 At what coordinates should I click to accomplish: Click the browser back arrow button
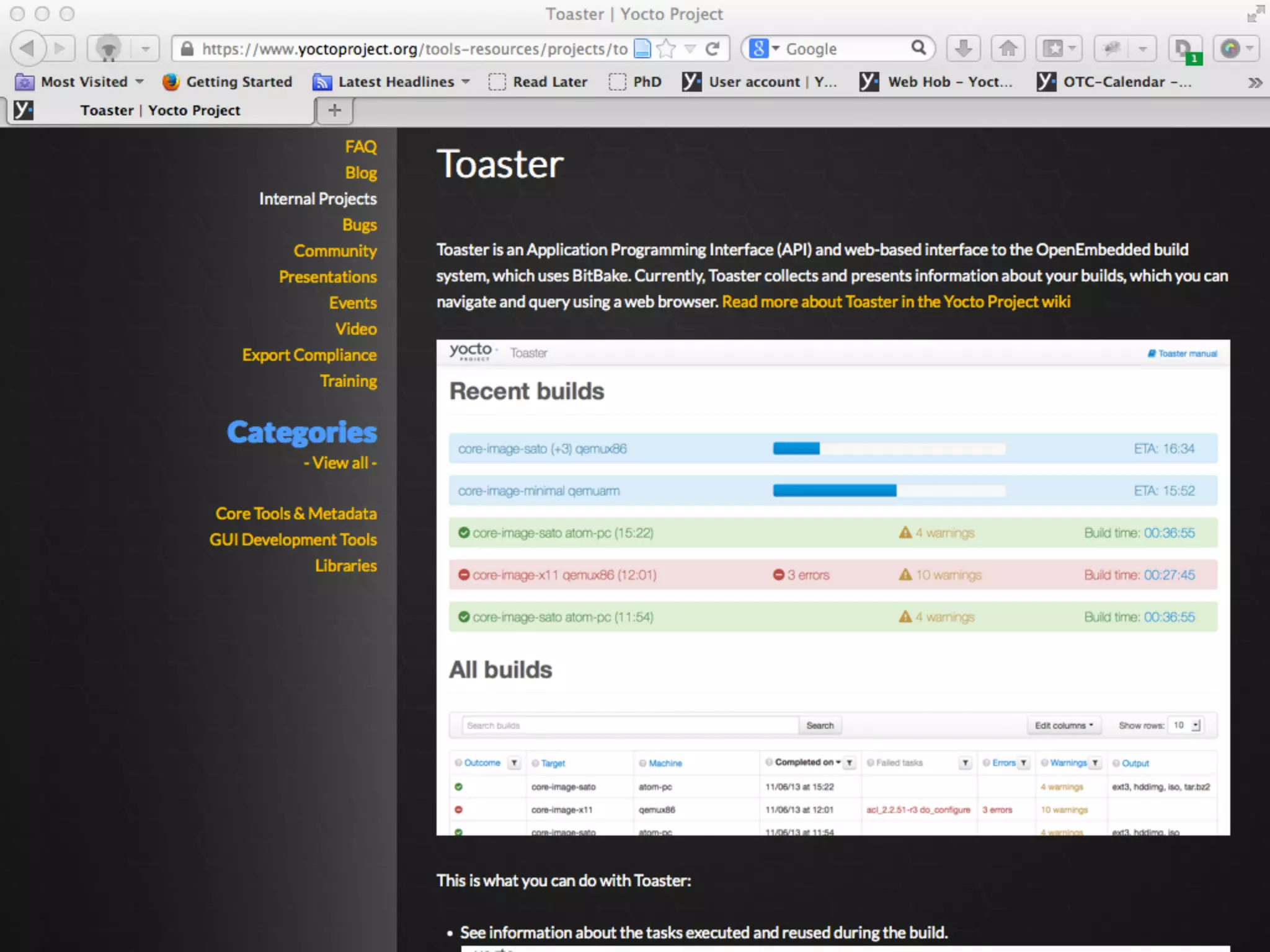coord(27,48)
